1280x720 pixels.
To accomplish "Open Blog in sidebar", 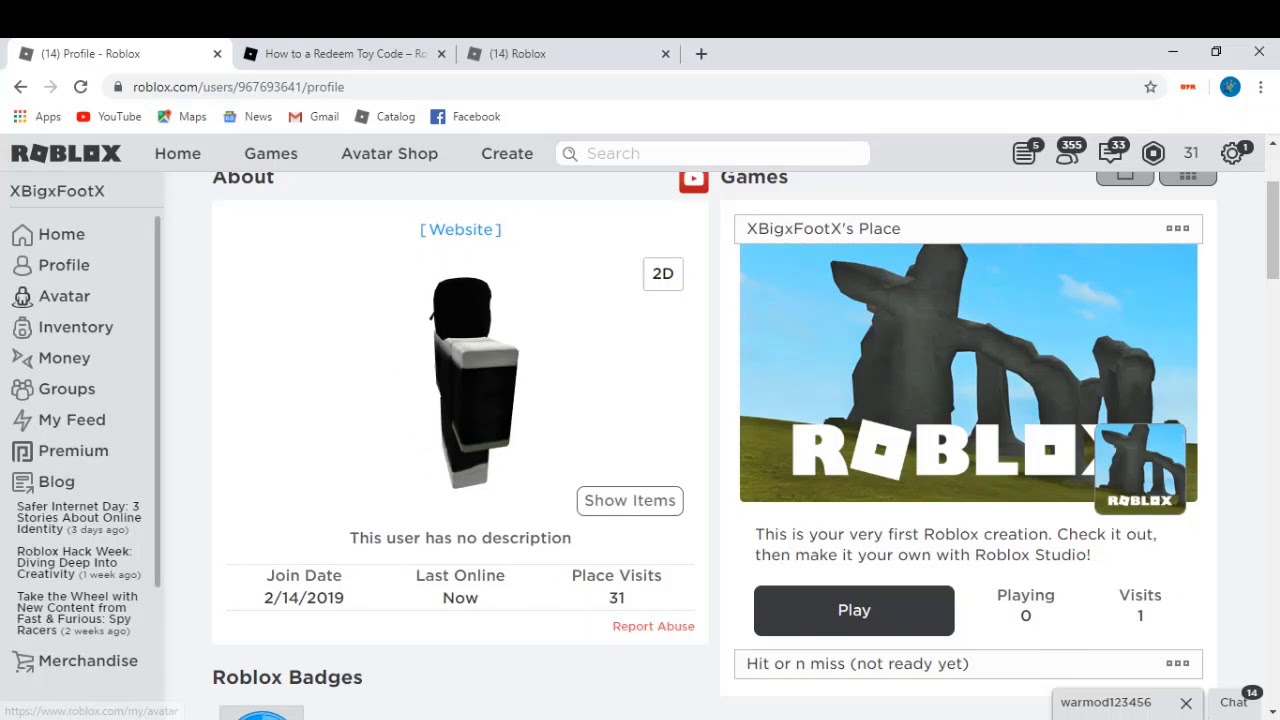I will [43, 482].
